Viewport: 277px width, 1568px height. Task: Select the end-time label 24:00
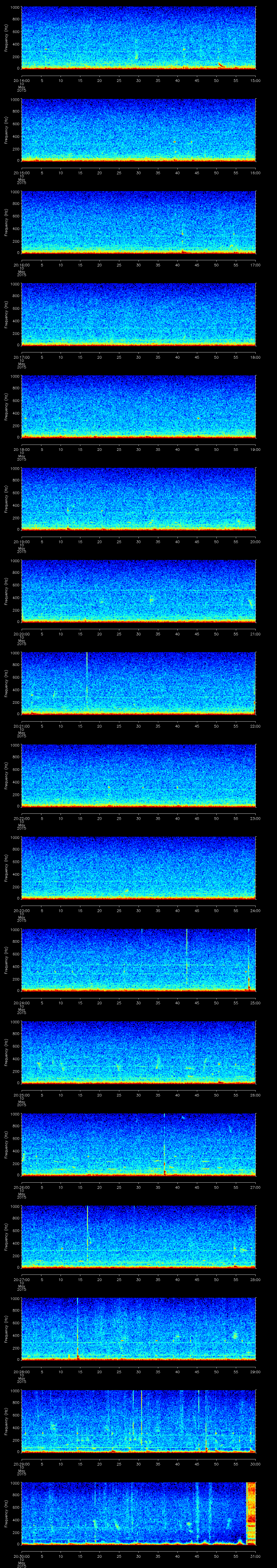255,910
